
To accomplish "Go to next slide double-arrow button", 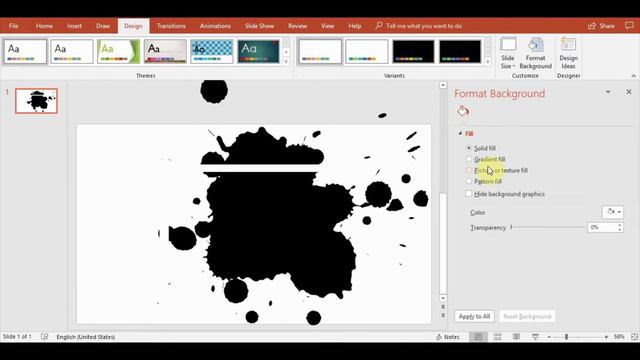I will [x=443, y=316].
